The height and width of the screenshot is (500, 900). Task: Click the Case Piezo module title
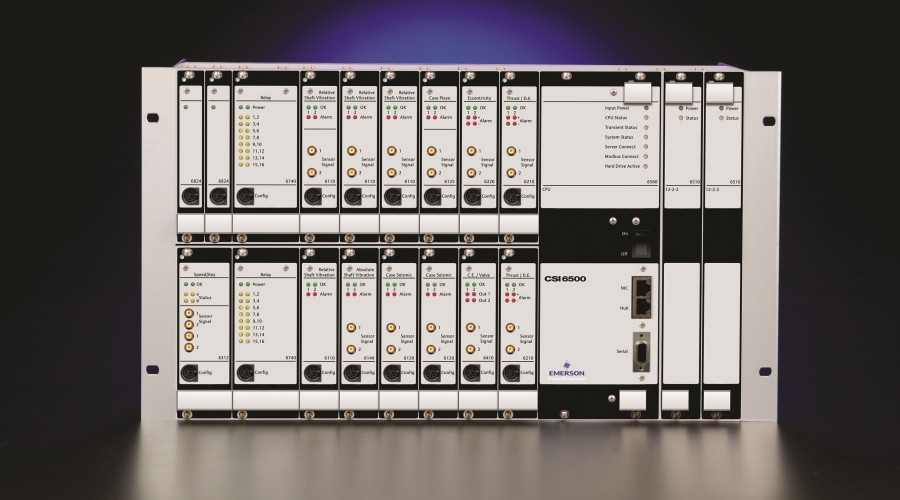pos(439,98)
